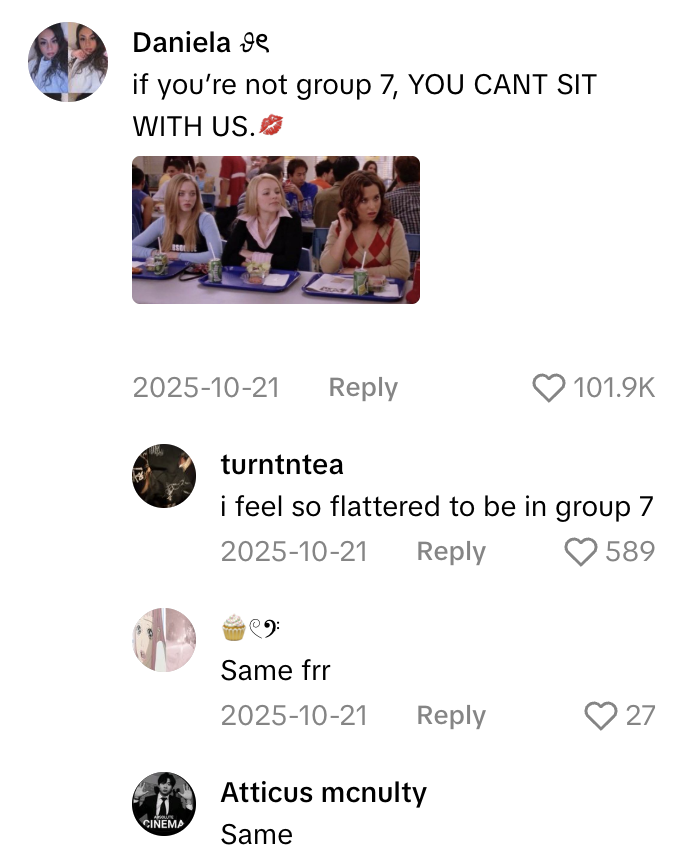The height and width of the screenshot is (864, 686).
Task: Reply to the "Same frr" comment
Action: click(x=451, y=716)
